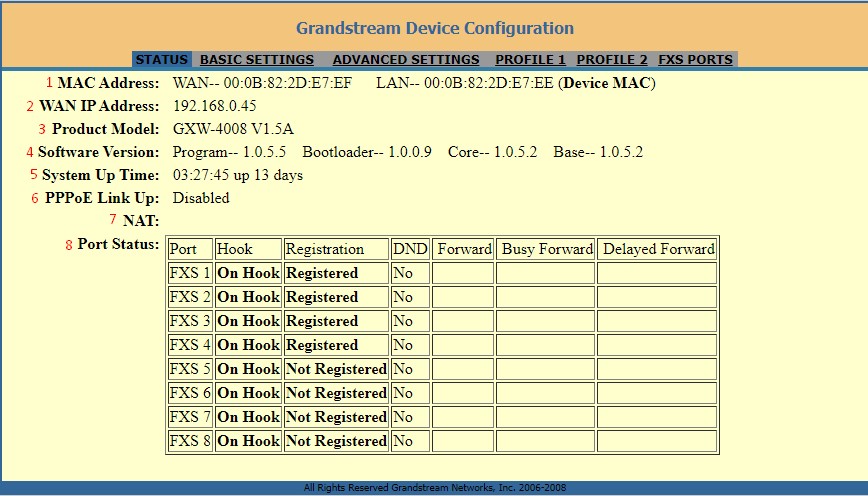Click the MAC Address label
This screenshot has height=496, width=868.
[x=108, y=83]
